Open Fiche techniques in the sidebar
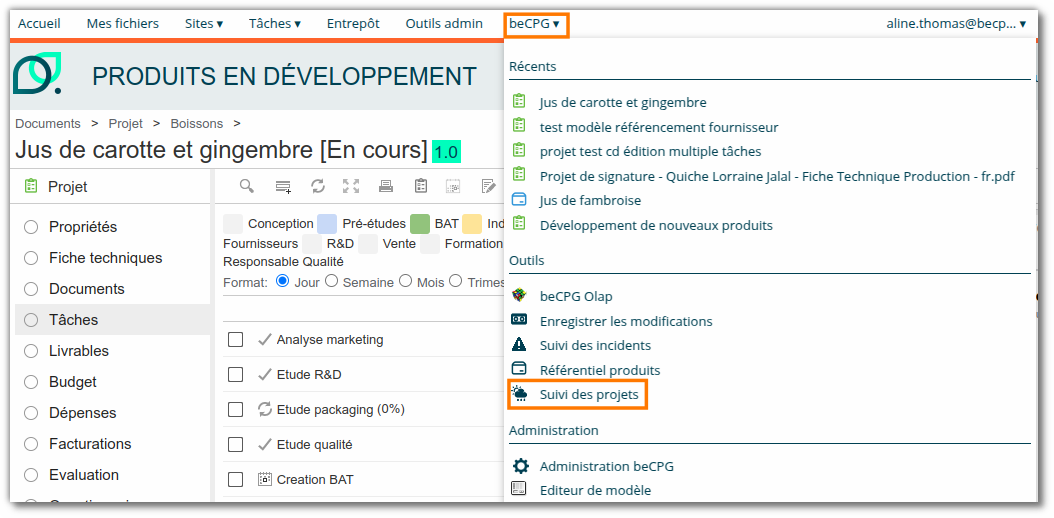The image size is (1054, 518). (106, 258)
